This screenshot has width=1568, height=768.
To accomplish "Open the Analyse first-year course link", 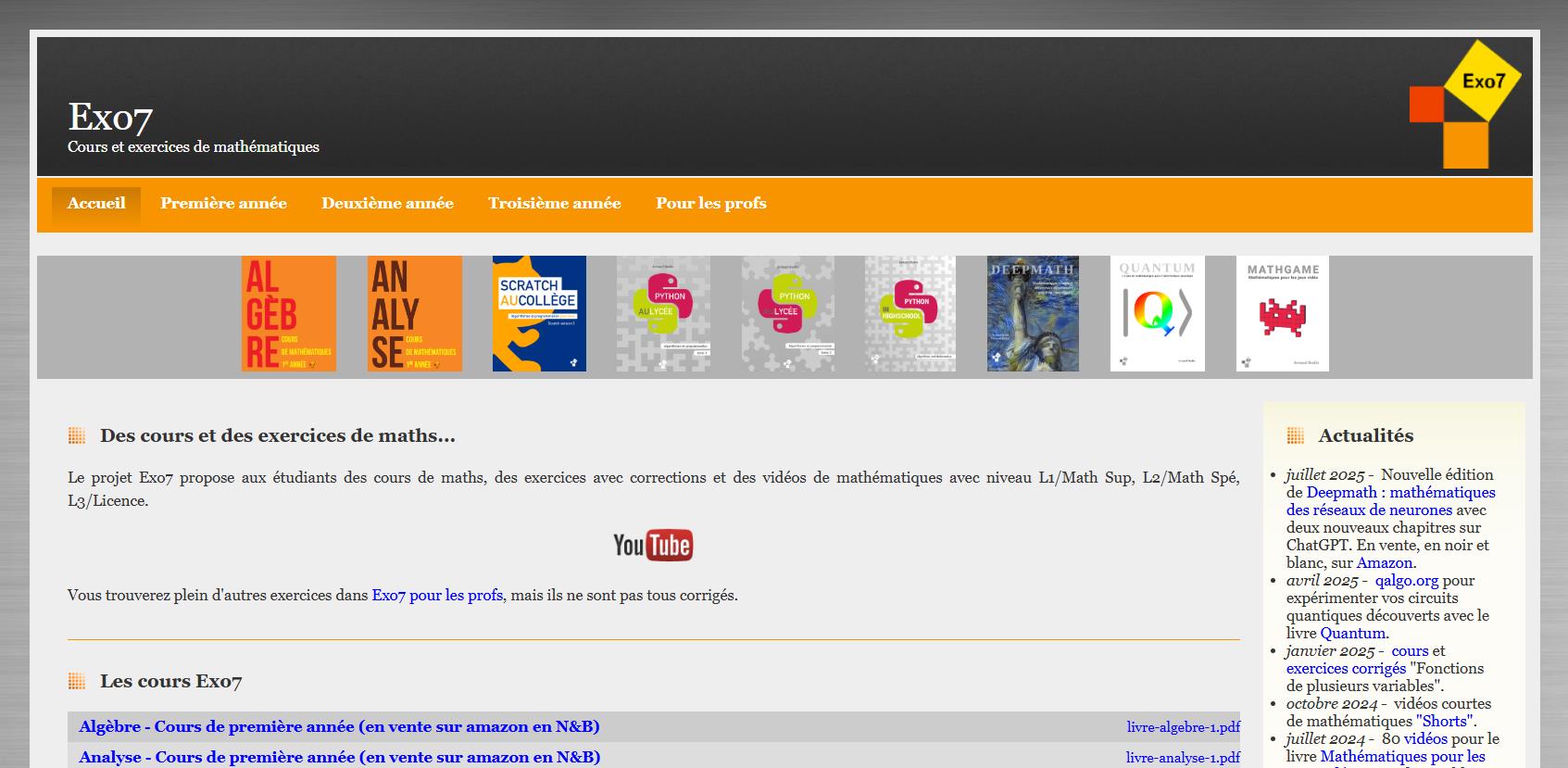I will pos(339,757).
